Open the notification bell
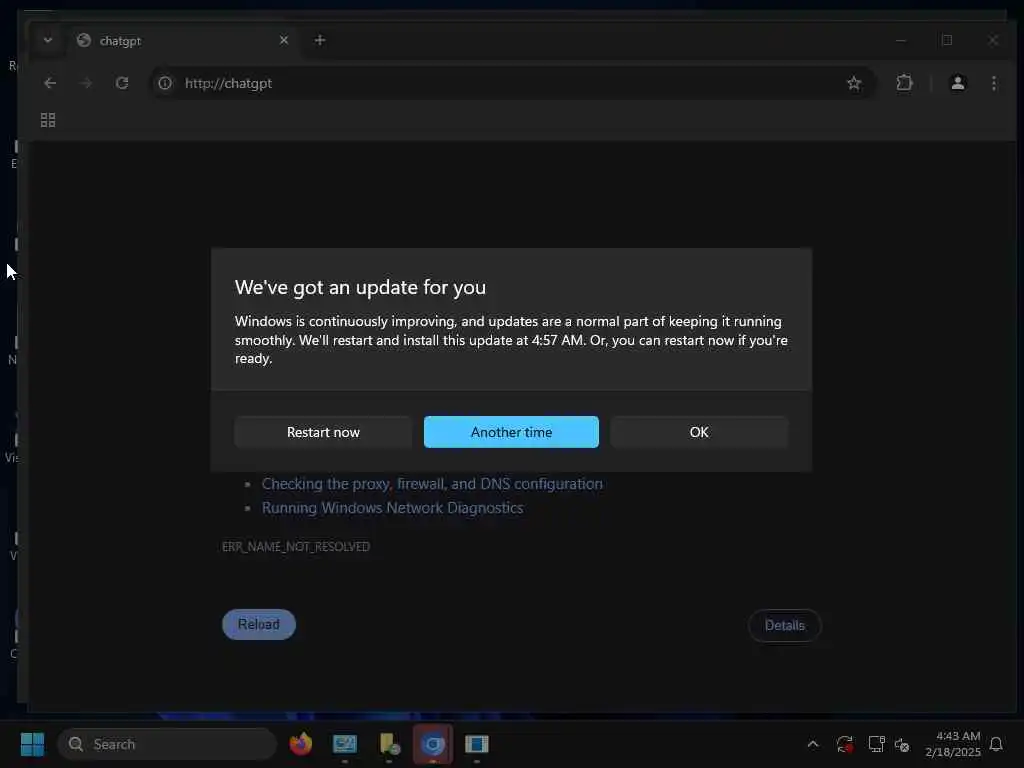1024x768 pixels. coord(997,744)
